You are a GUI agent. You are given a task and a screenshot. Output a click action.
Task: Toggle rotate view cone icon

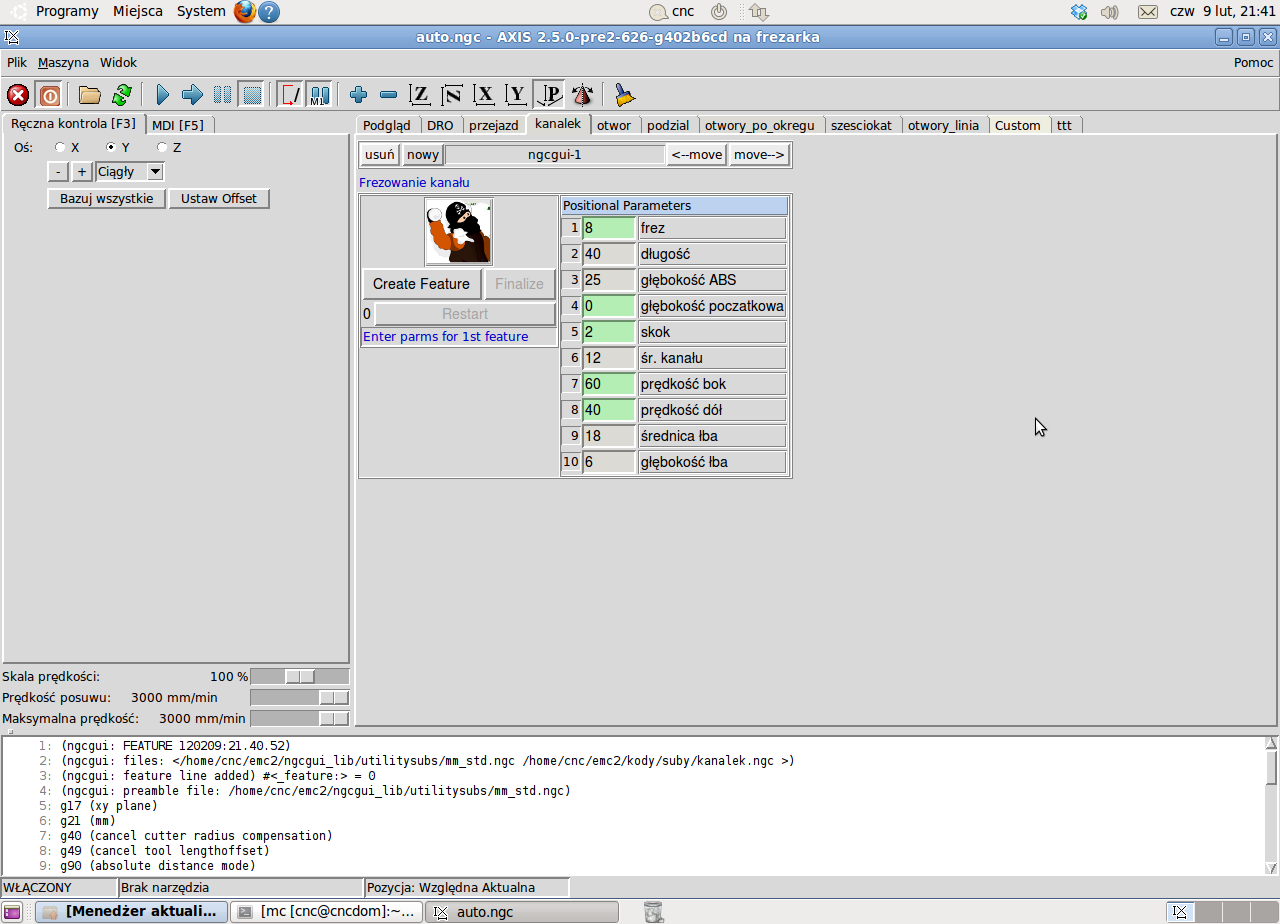click(x=582, y=95)
